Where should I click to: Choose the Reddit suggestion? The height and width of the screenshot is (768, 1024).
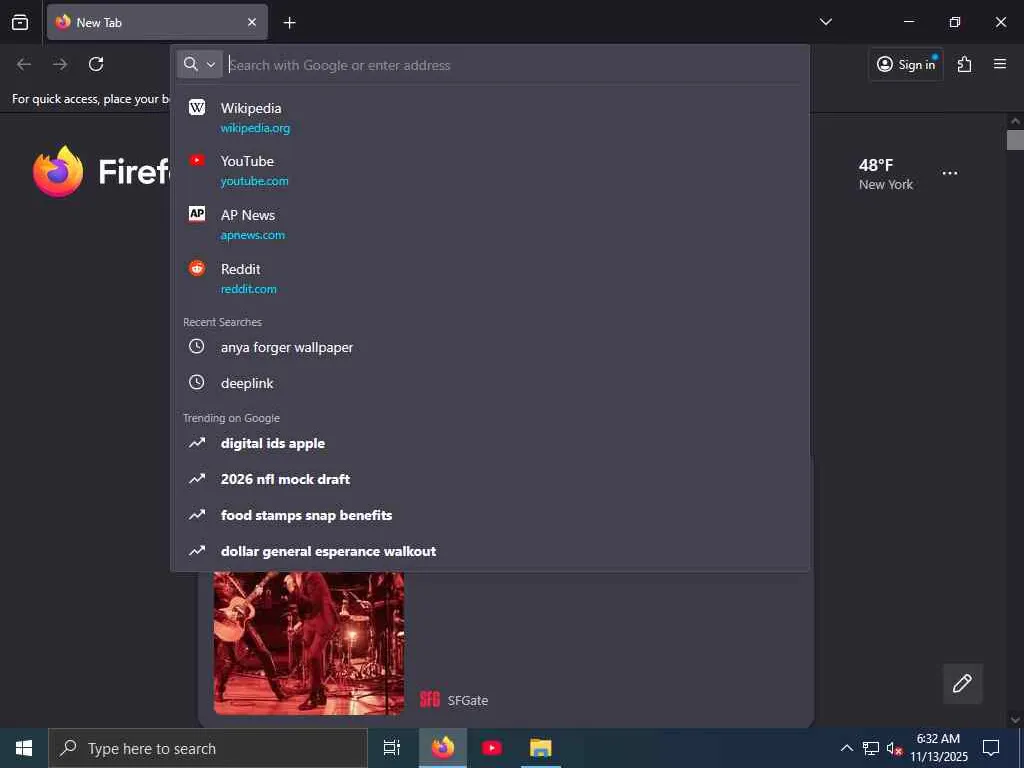[x=490, y=278]
